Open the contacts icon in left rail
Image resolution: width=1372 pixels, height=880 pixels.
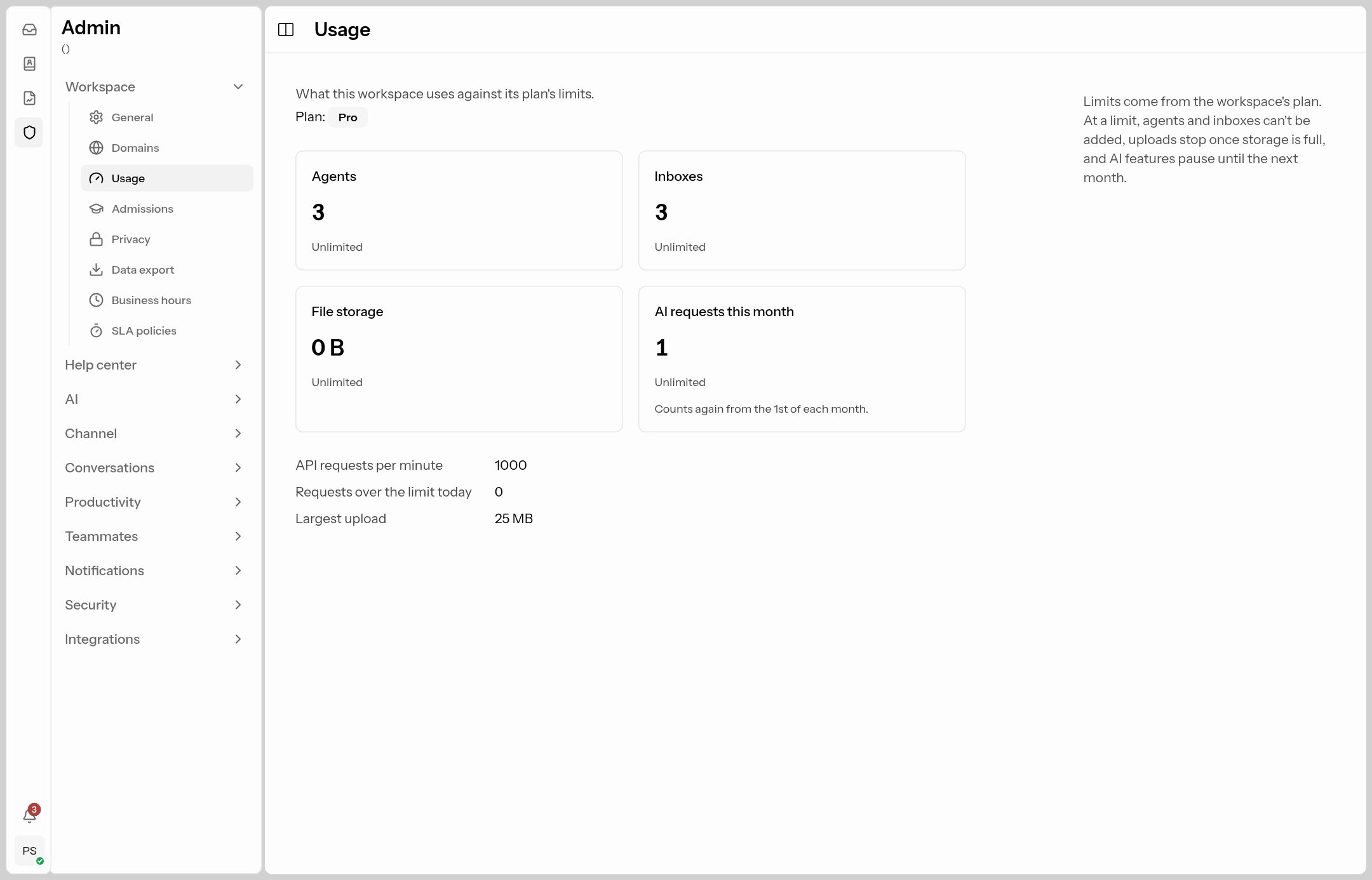[29, 63]
